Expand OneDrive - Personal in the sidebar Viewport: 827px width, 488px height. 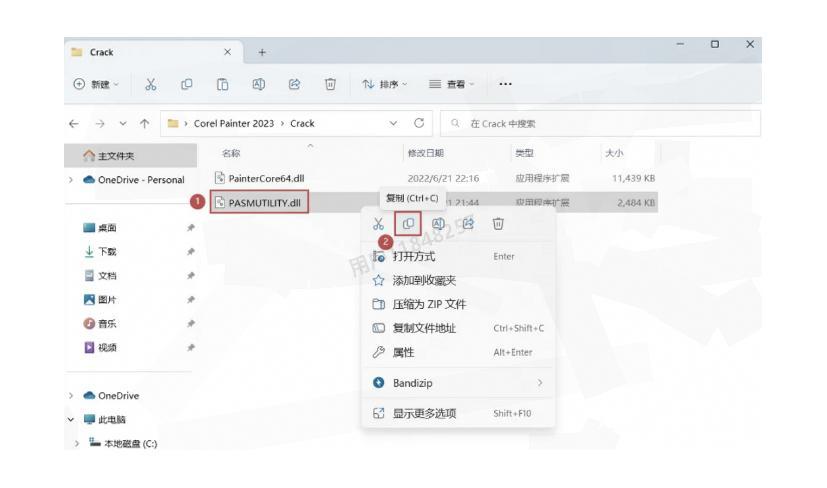tap(71, 180)
